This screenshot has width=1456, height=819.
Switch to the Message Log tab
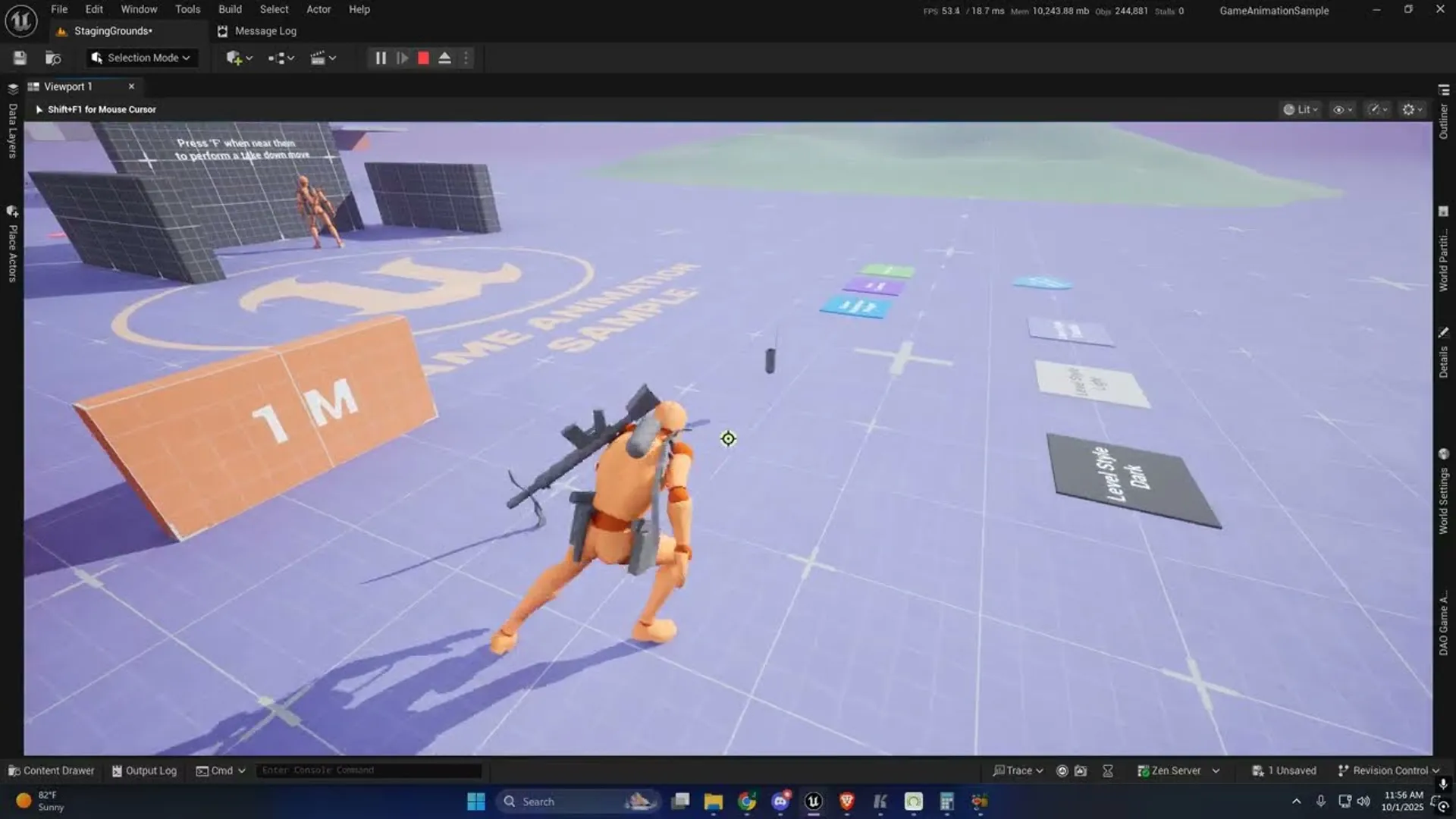(258, 31)
